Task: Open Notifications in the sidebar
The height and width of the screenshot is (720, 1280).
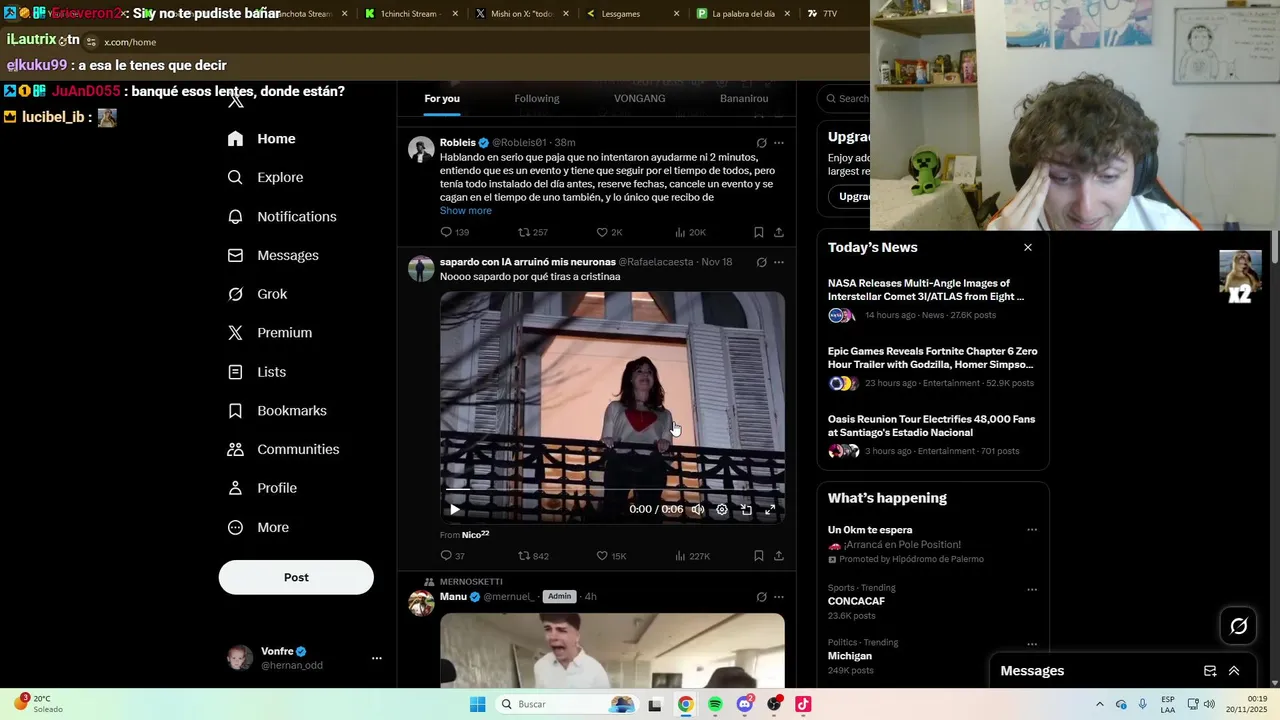Action: point(282,216)
